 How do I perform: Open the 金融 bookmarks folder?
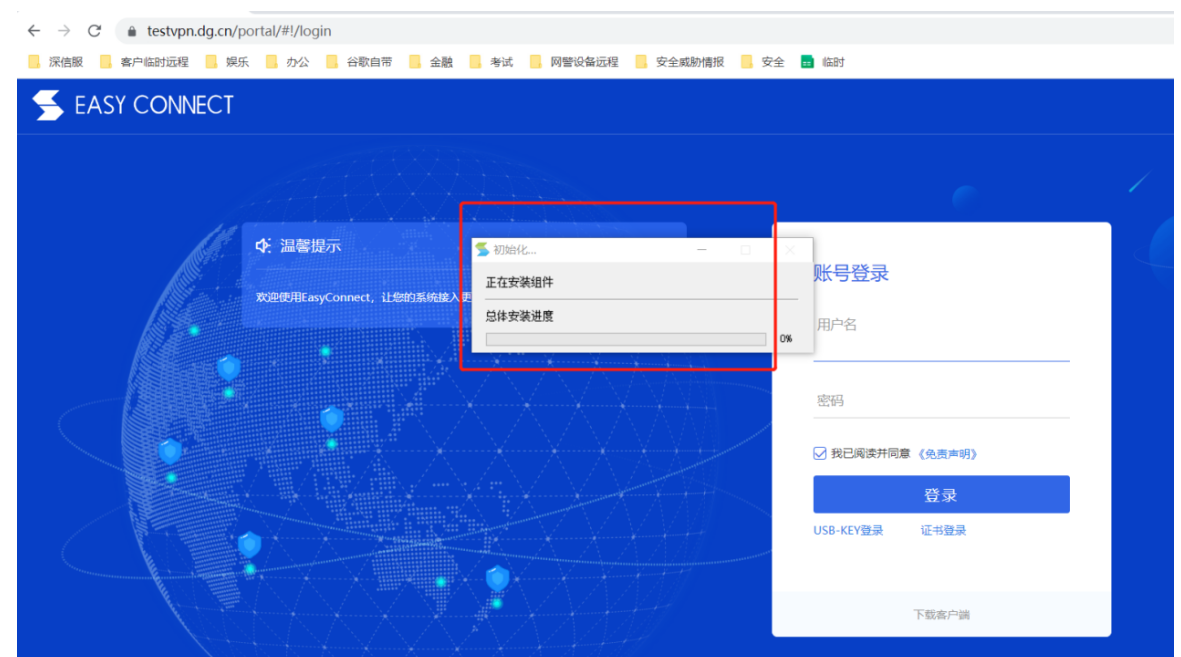pyautogui.click(x=431, y=62)
